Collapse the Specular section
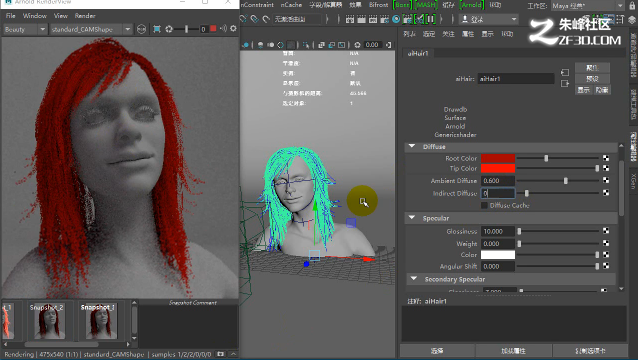Image resolution: width=638 pixels, height=360 pixels. click(x=412, y=218)
